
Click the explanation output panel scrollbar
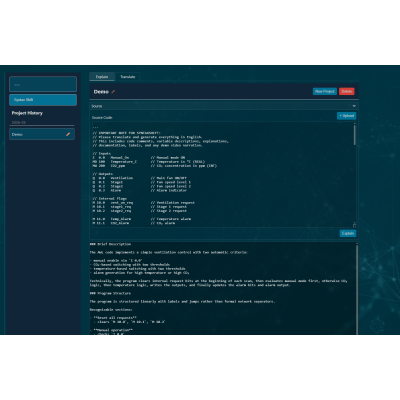pyautogui.click(x=357, y=288)
